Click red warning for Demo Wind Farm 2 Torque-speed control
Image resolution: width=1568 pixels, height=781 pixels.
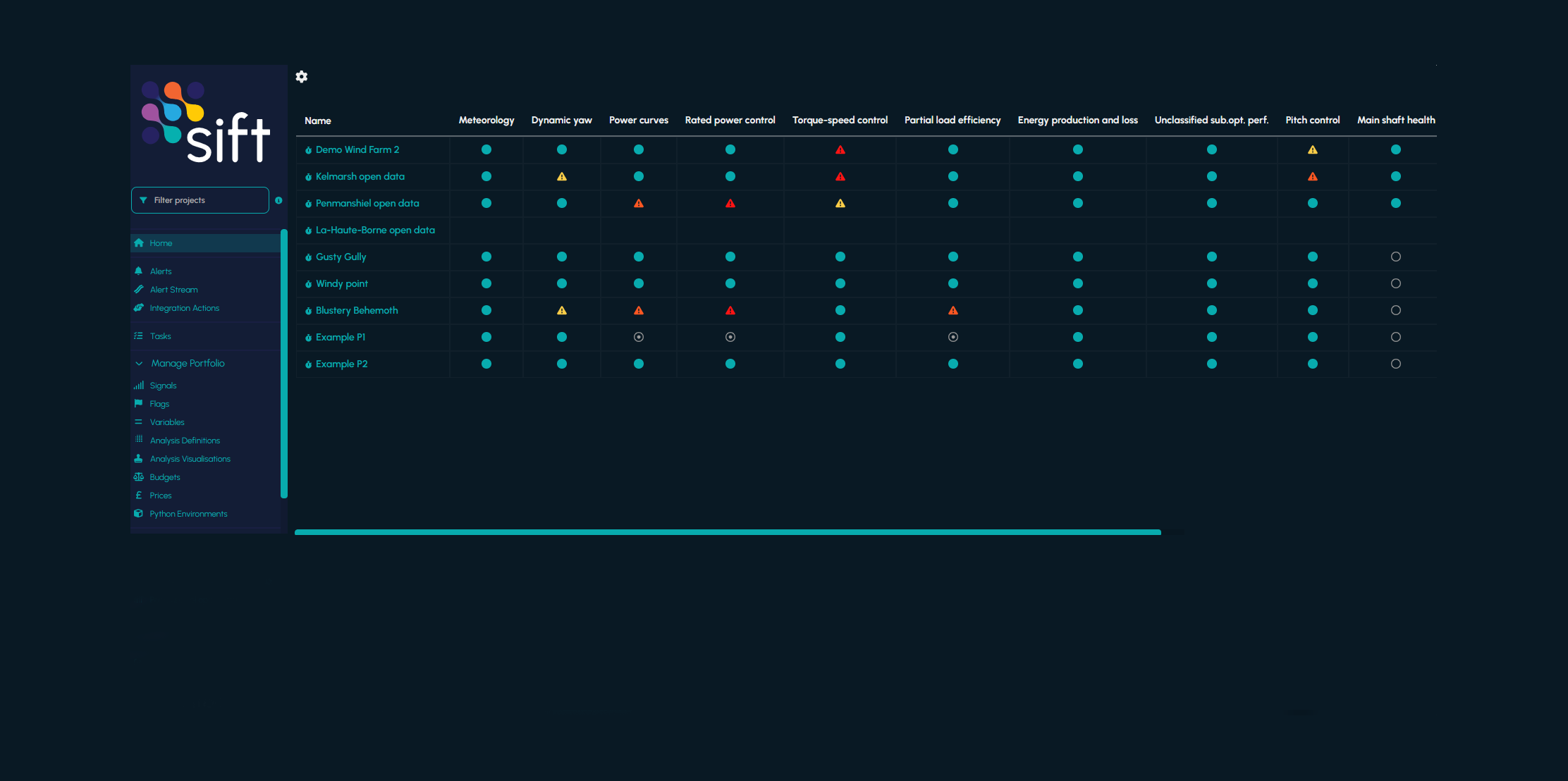840,150
